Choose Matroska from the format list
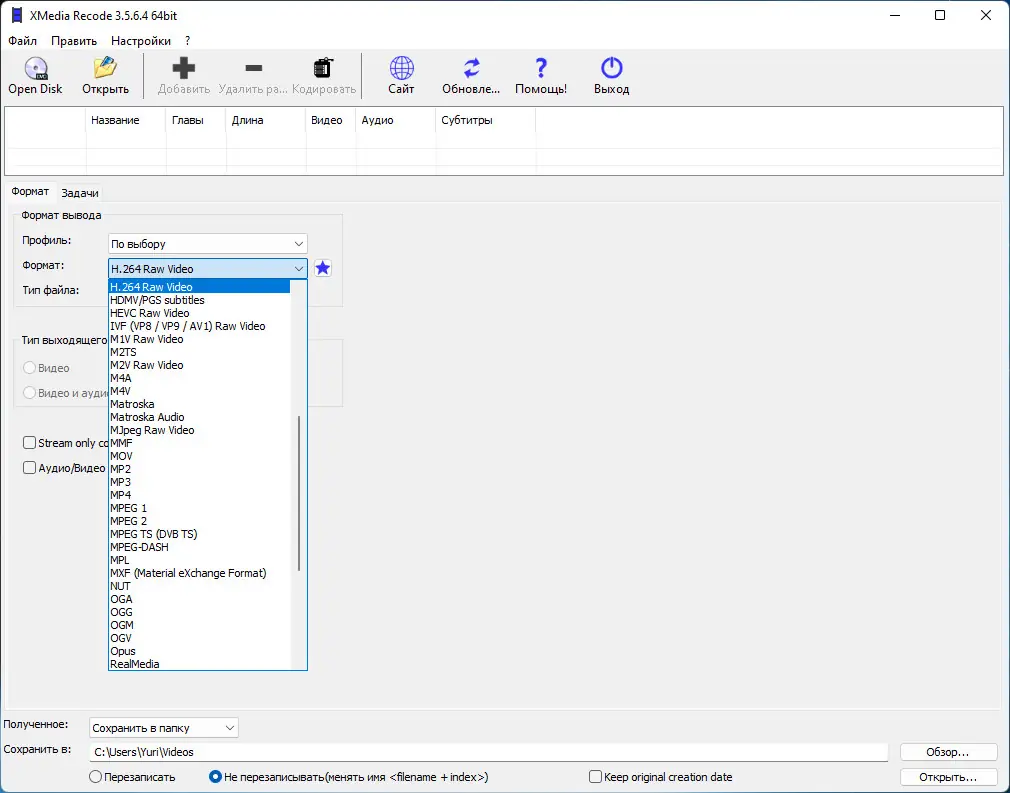 point(132,404)
